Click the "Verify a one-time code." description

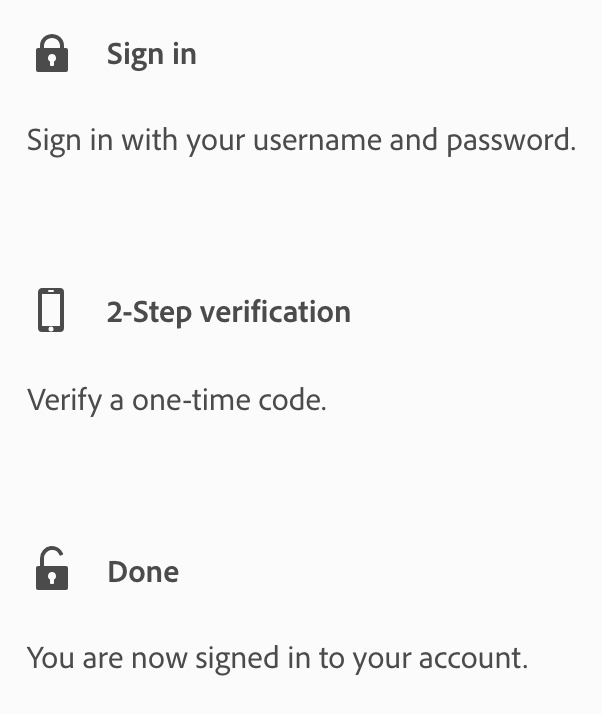point(176,400)
